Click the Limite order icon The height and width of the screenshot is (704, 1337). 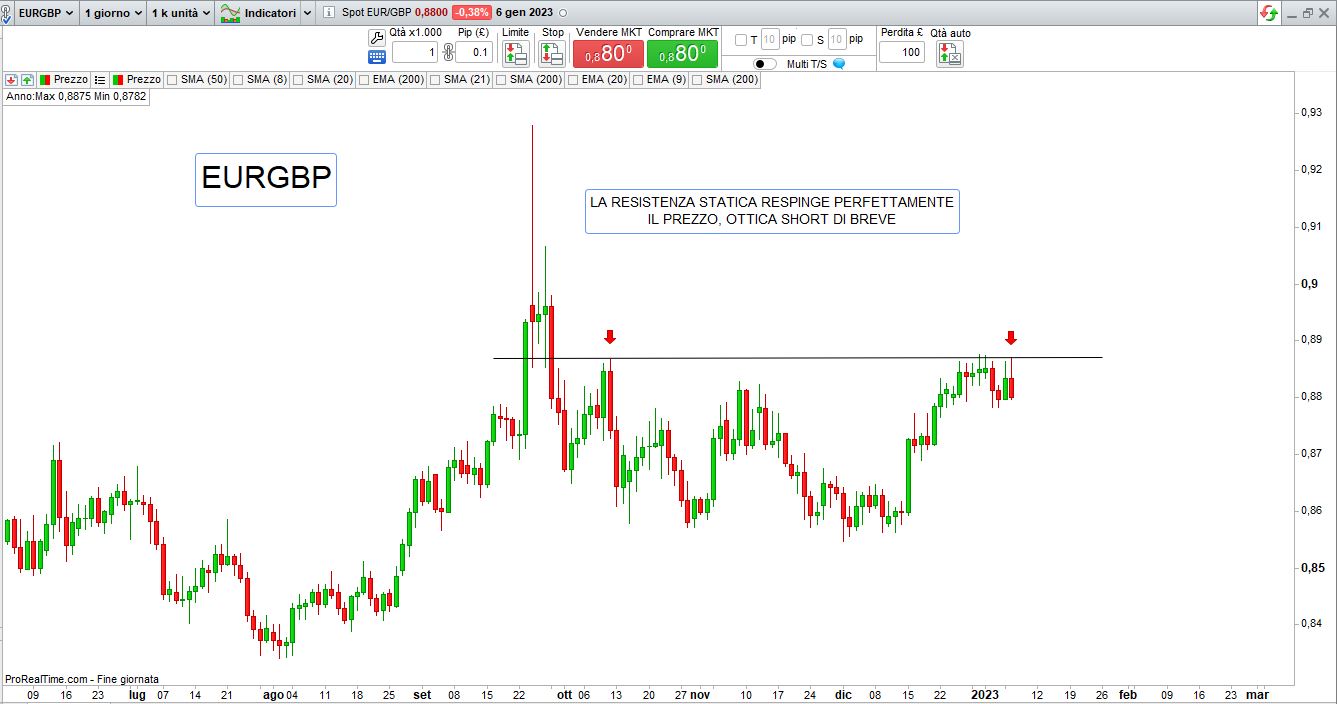515,53
